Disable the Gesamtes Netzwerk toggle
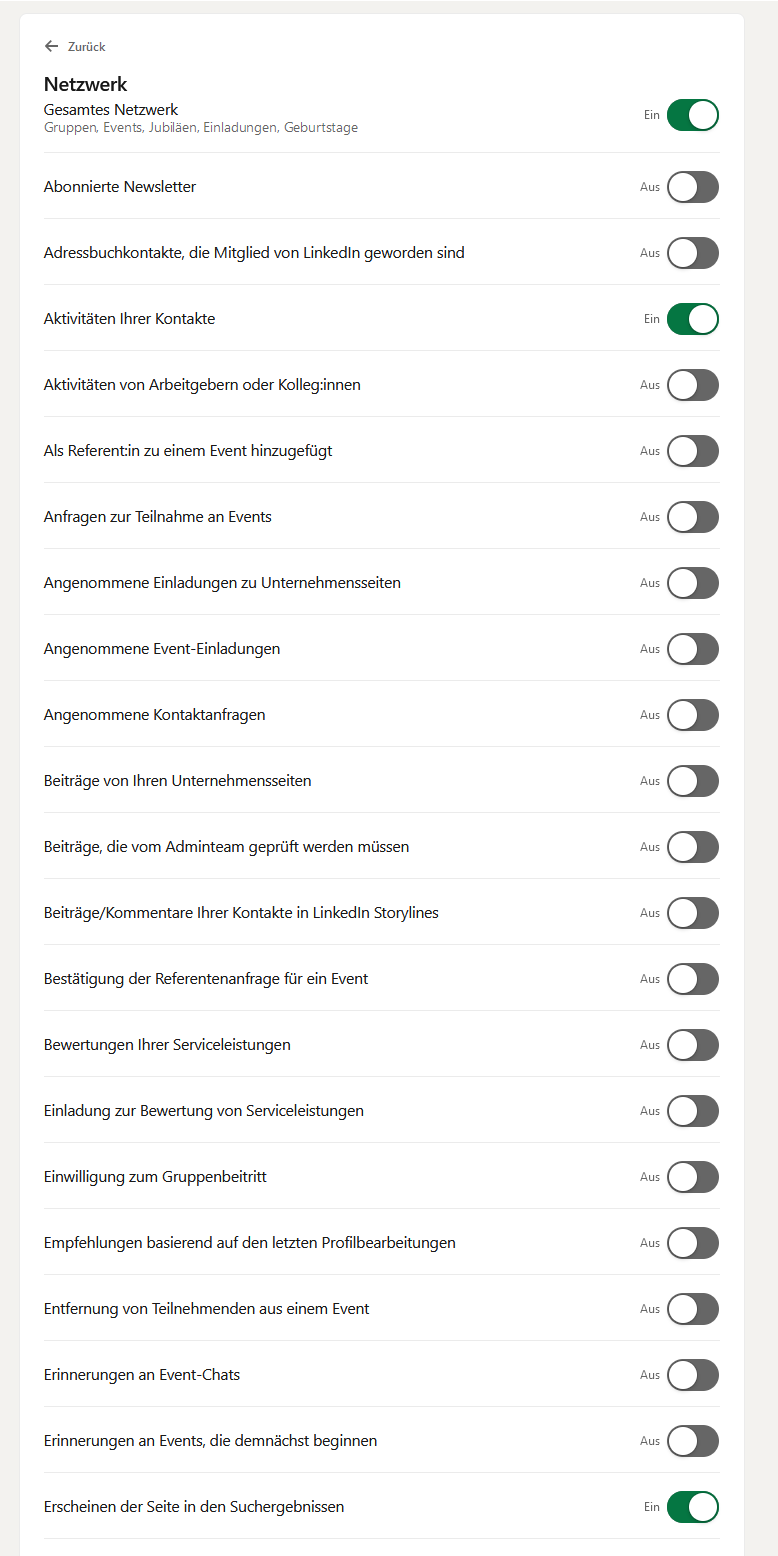Screen dimensions: 778x1556 click(692, 115)
